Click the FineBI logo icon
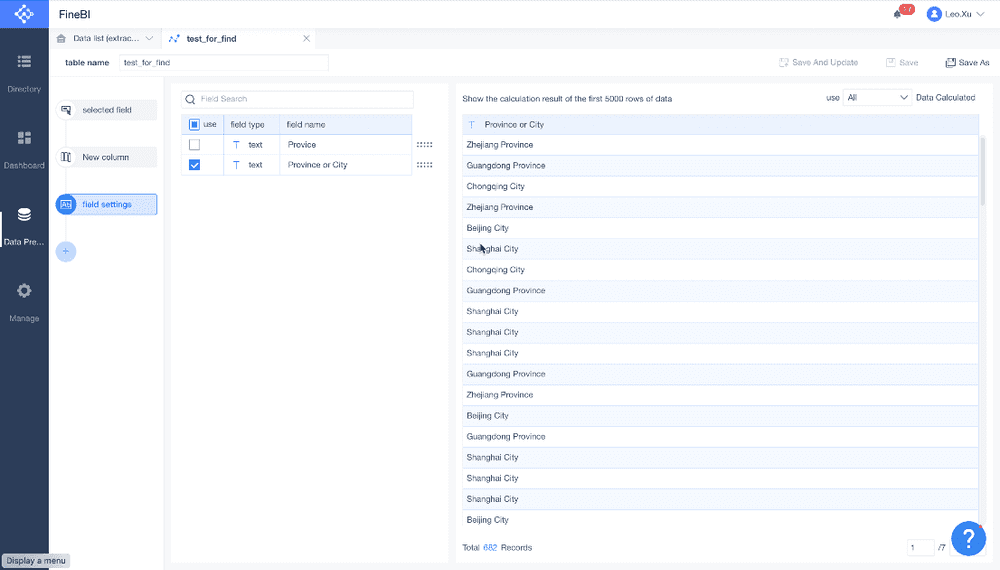This screenshot has width=1000, height=570. [24, 14]
